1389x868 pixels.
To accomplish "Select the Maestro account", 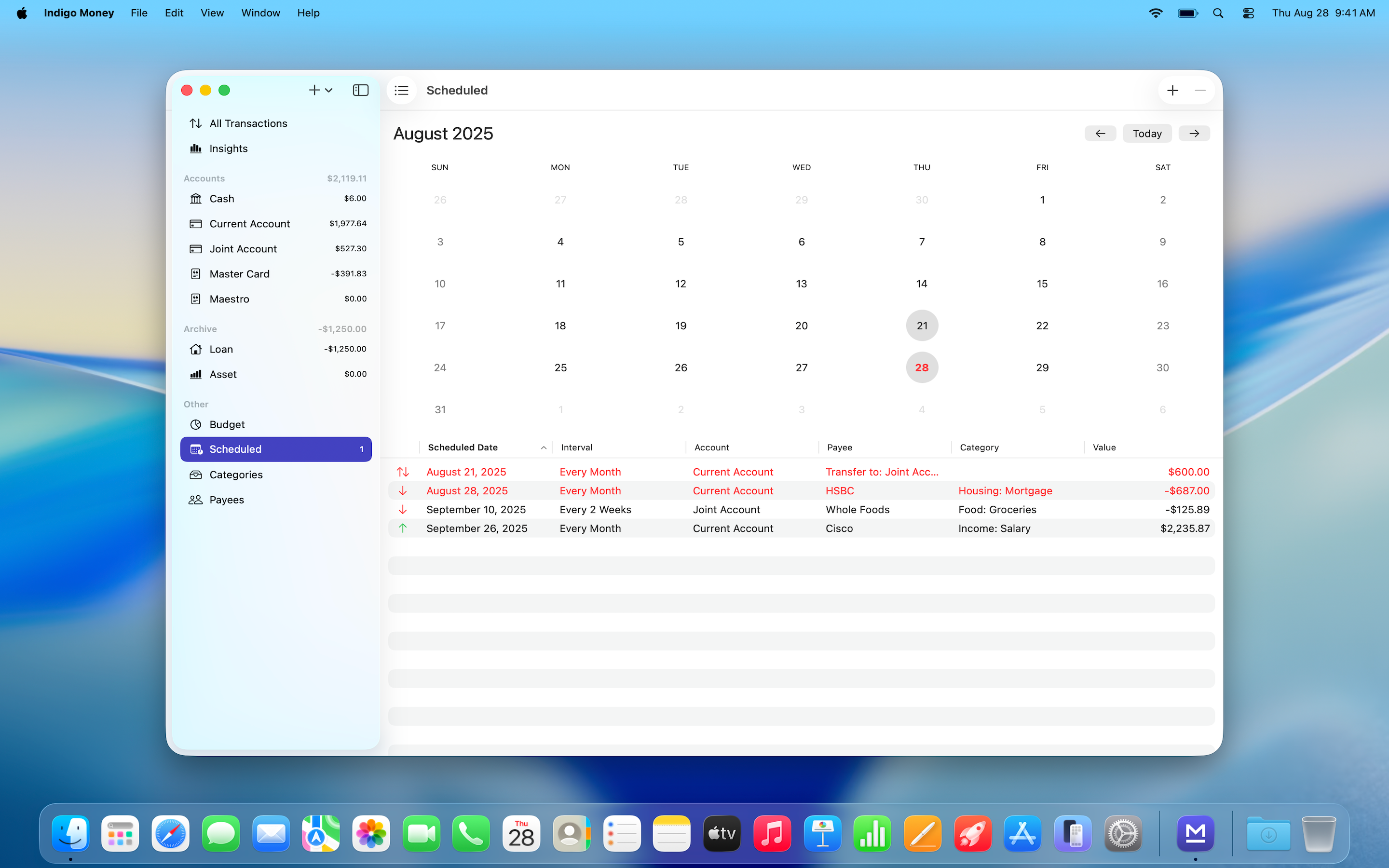I will pos(275,299).
